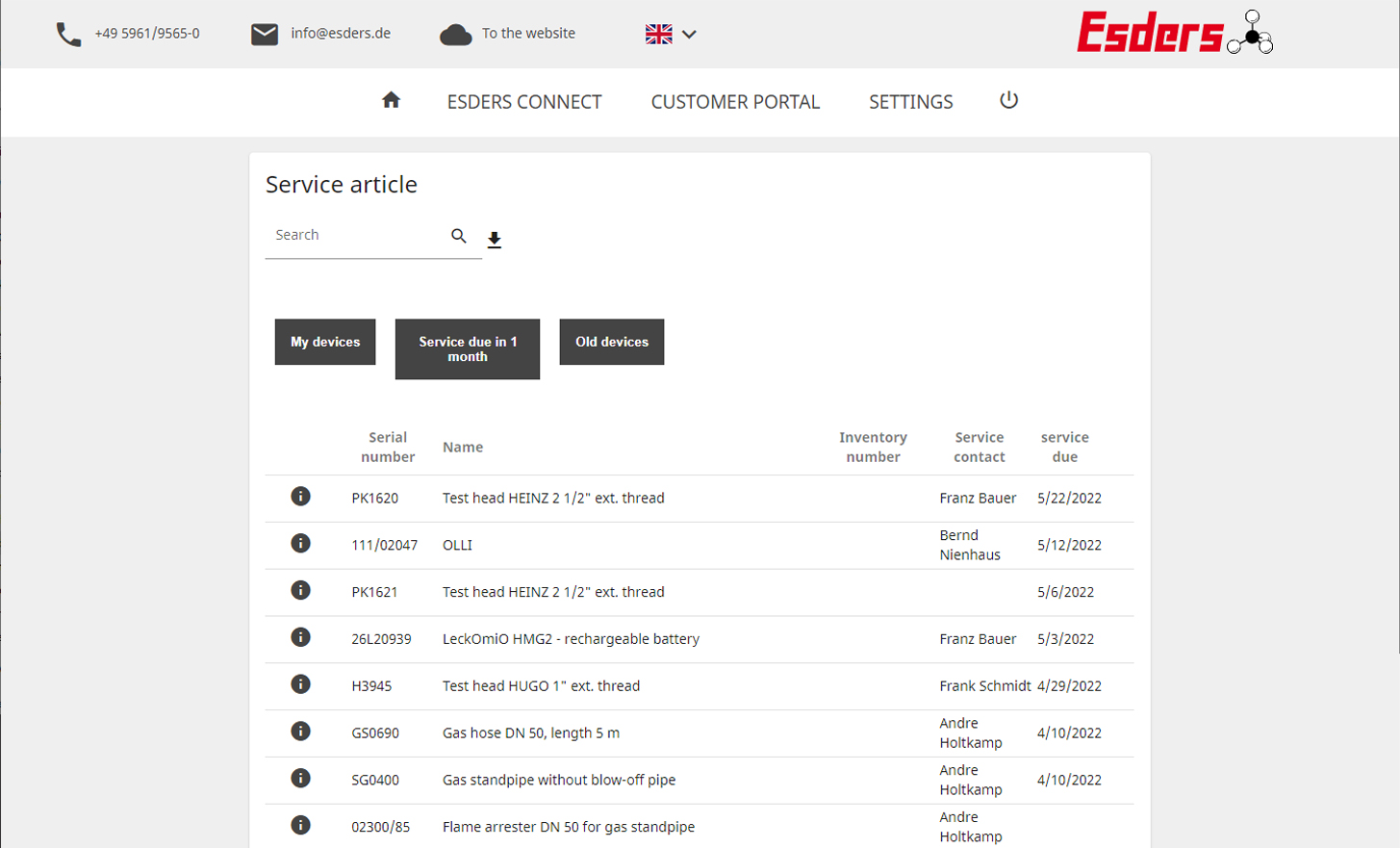Open info for H3945 row
Screen dimensions: 1400x848
(301, 684)
